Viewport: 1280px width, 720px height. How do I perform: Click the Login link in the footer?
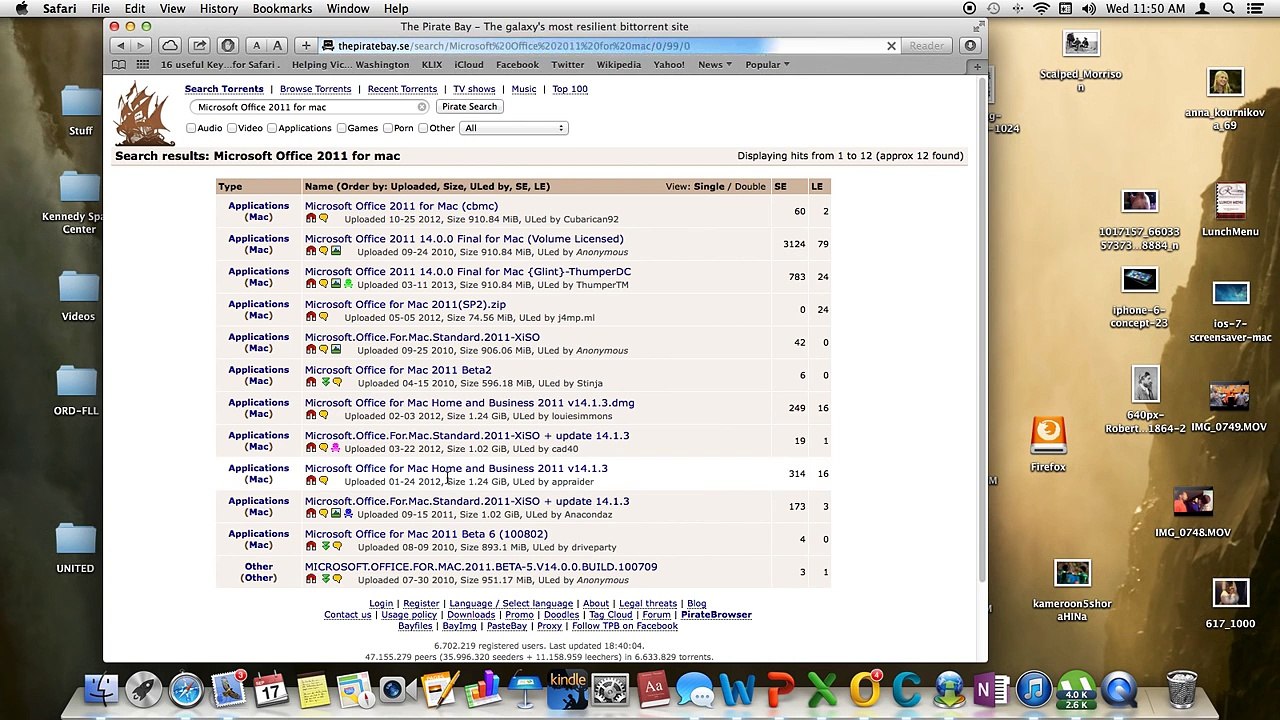(x=381, y=604)
